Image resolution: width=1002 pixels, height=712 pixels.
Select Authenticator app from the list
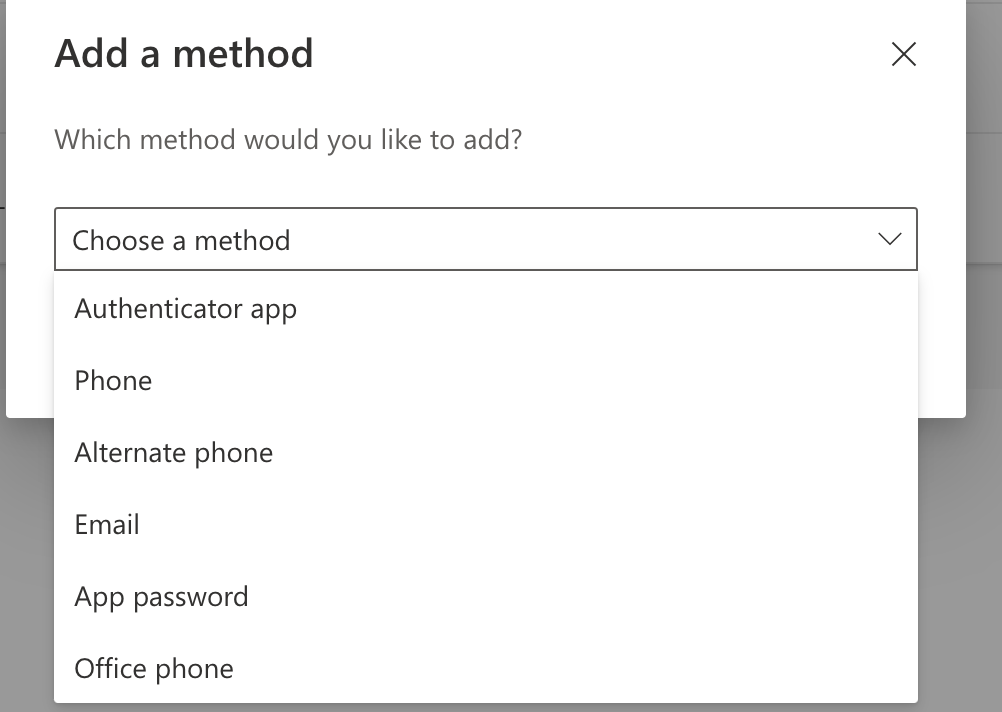pyautogui.click(x=186, y=308)
